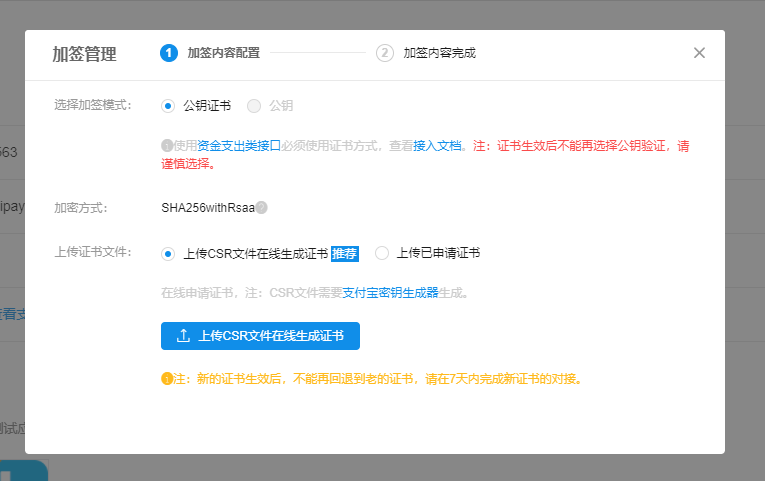This screenshot has height=481, width=765.
Task: Click the 加签管理 dialog title
Action: [x=84, y=54]
